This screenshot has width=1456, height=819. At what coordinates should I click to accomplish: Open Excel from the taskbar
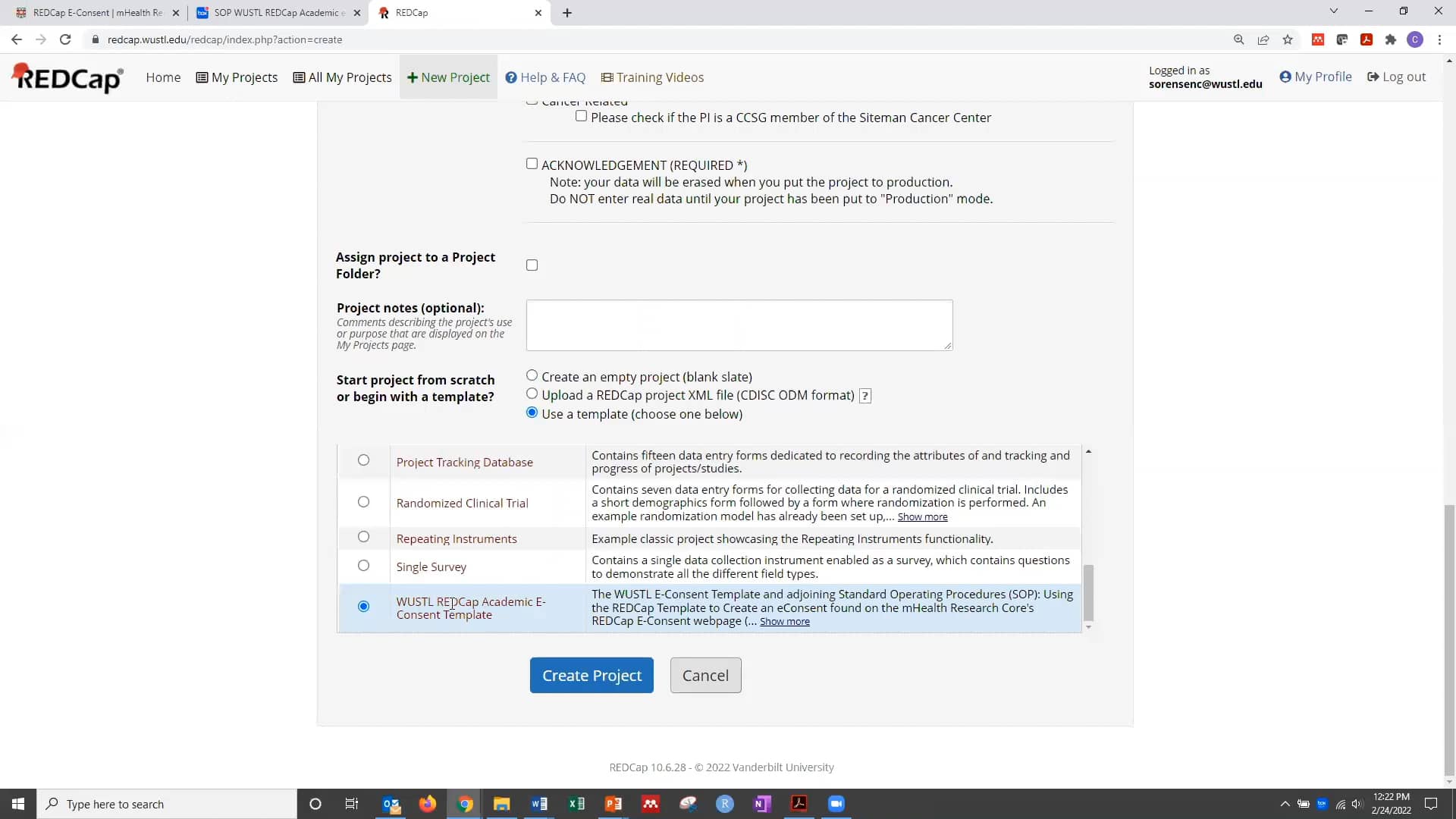coord(576,804)
